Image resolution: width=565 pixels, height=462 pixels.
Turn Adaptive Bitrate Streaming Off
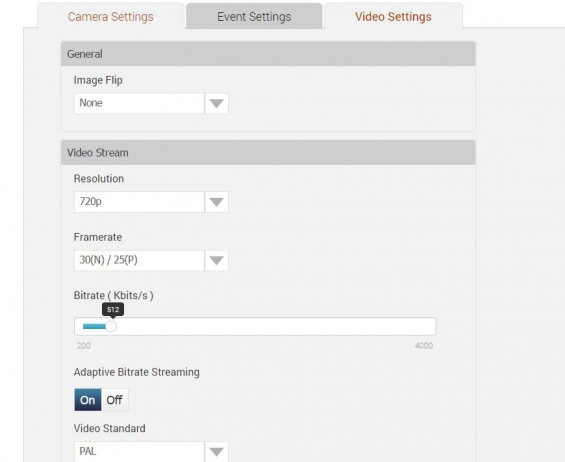coord(115,400)
